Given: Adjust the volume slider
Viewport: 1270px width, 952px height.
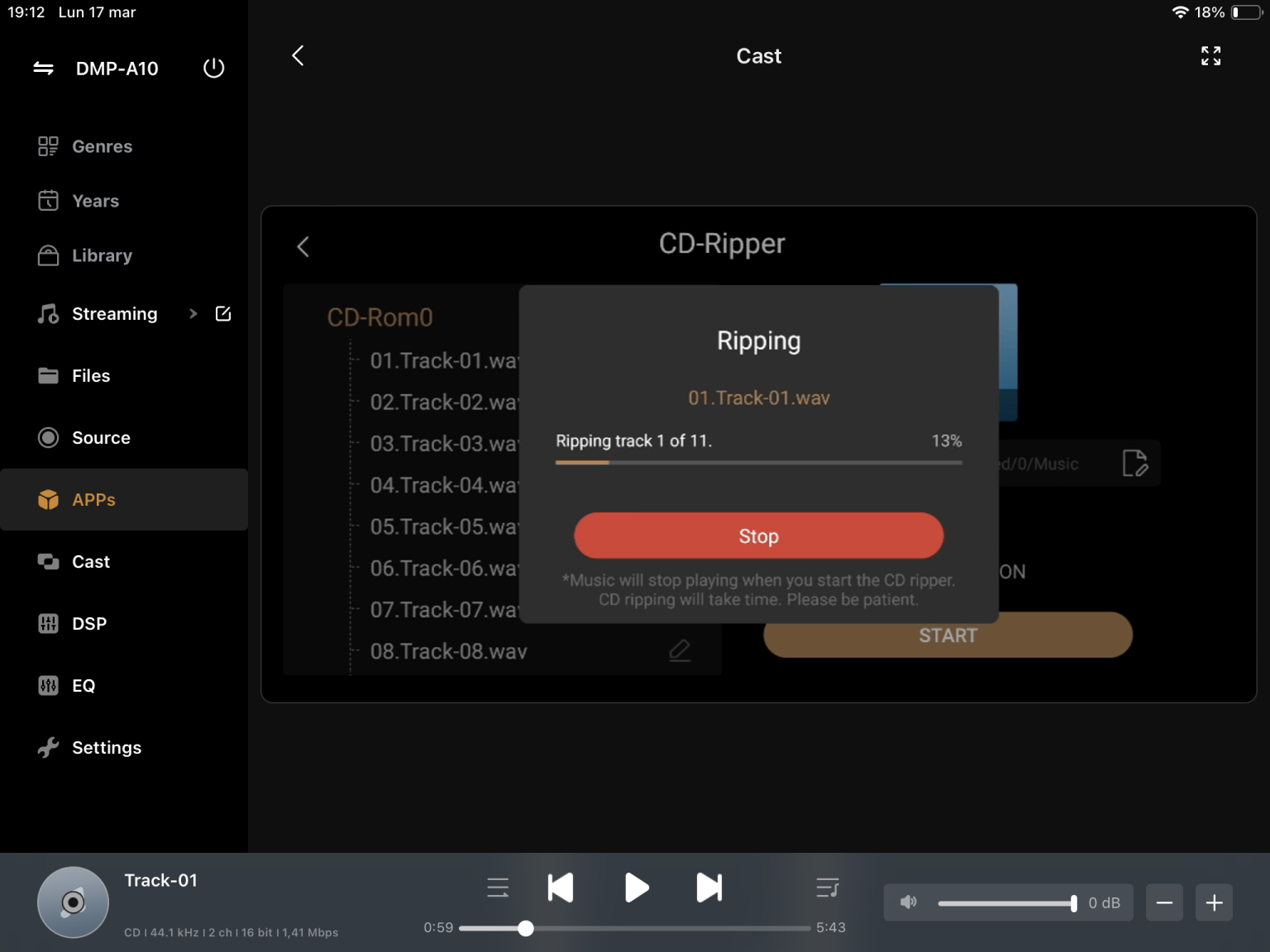Looking at the screenshot, I should (x=1007, y=903).
